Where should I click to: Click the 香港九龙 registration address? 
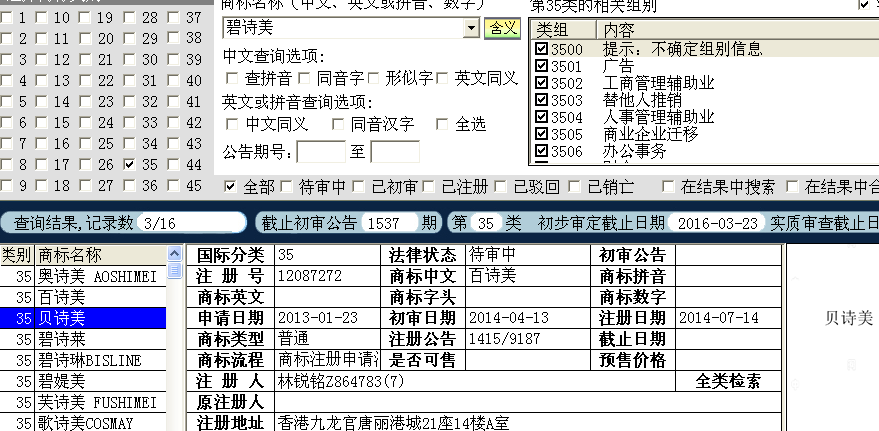point(394,422)
